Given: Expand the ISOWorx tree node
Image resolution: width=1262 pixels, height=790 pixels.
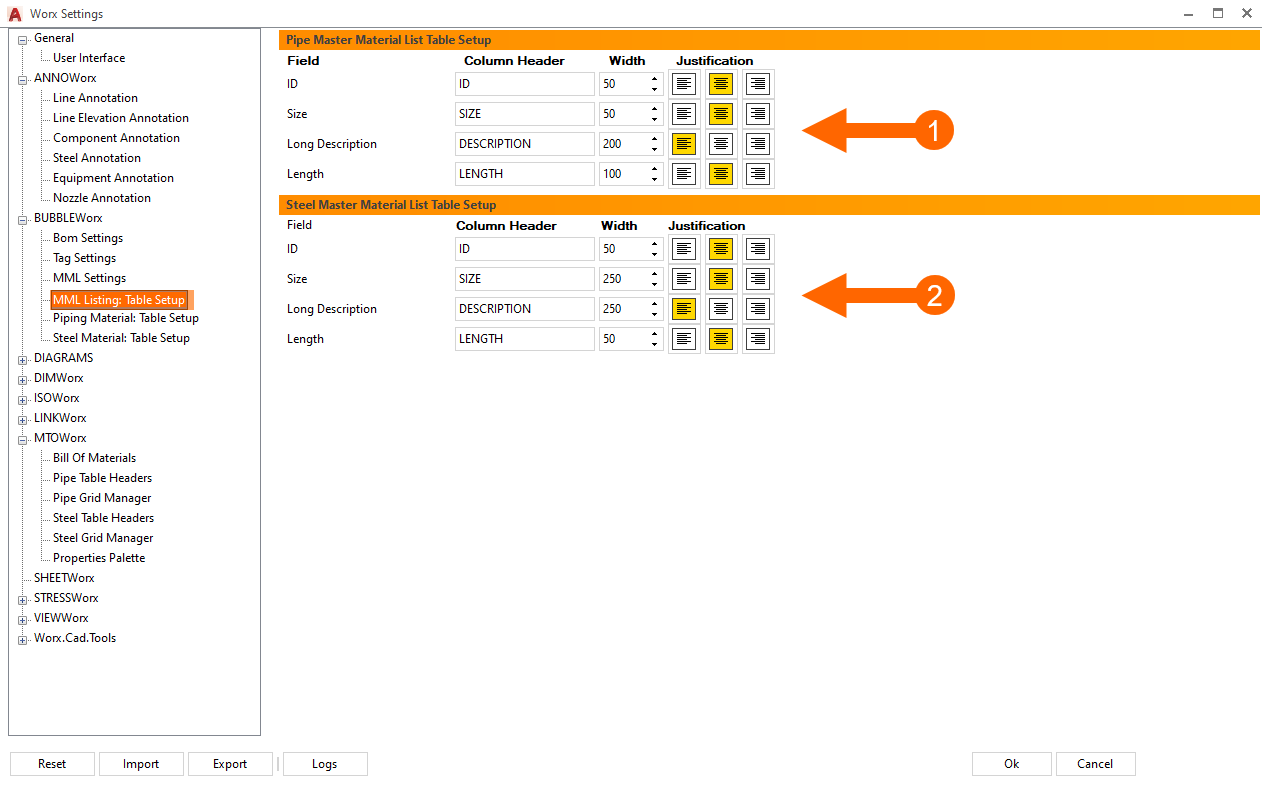Looking at the screenshot, I should point(22,399).
